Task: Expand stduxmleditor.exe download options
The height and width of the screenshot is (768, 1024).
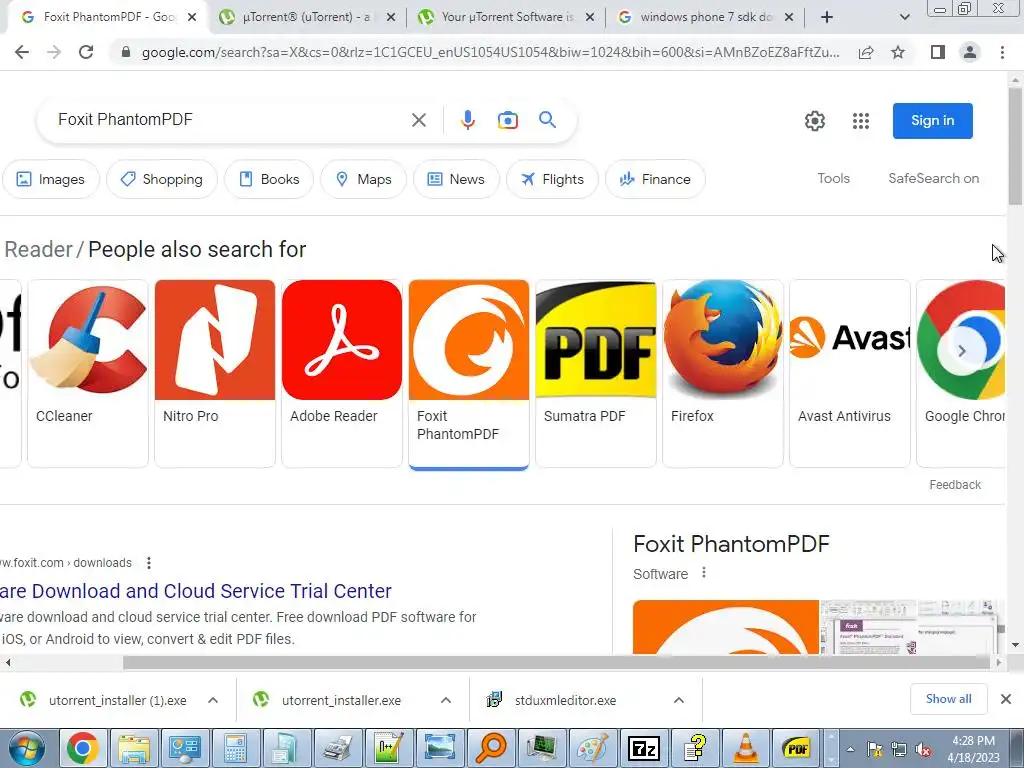Action: click(679, 700)
